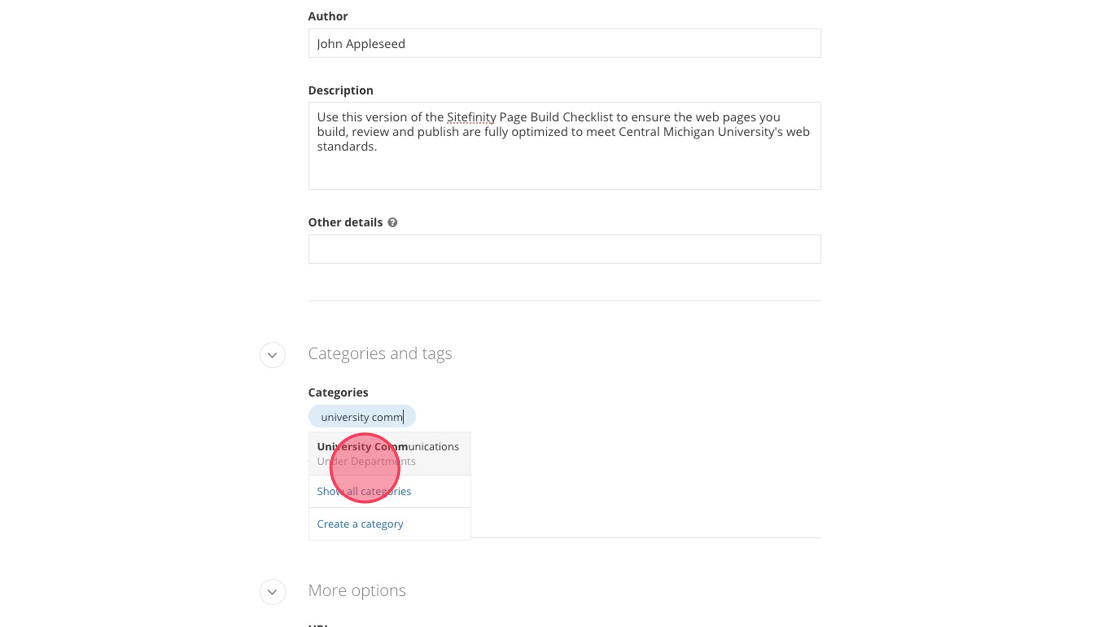1120x627 pixels.
Task: Click the Description field label
Action: pyautogui.click(x=340, y=91)
